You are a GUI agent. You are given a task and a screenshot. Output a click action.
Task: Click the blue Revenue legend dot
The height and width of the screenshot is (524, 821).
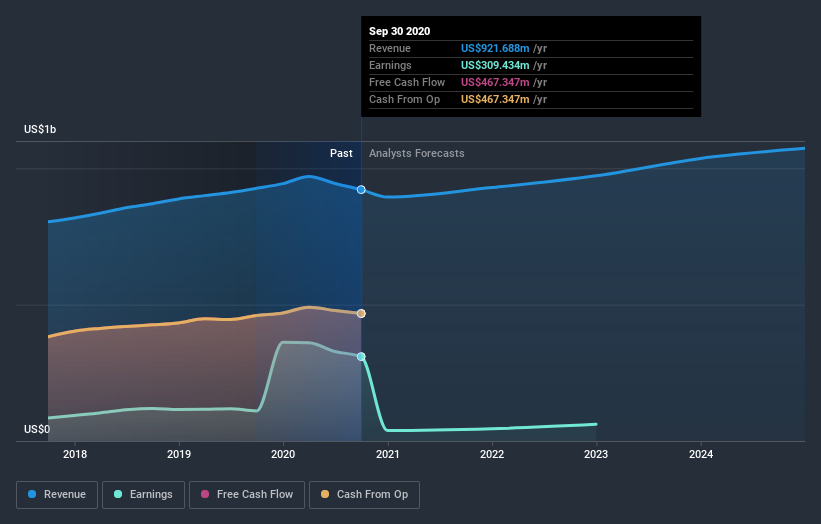pyautogui.click(x=32, y=494)
